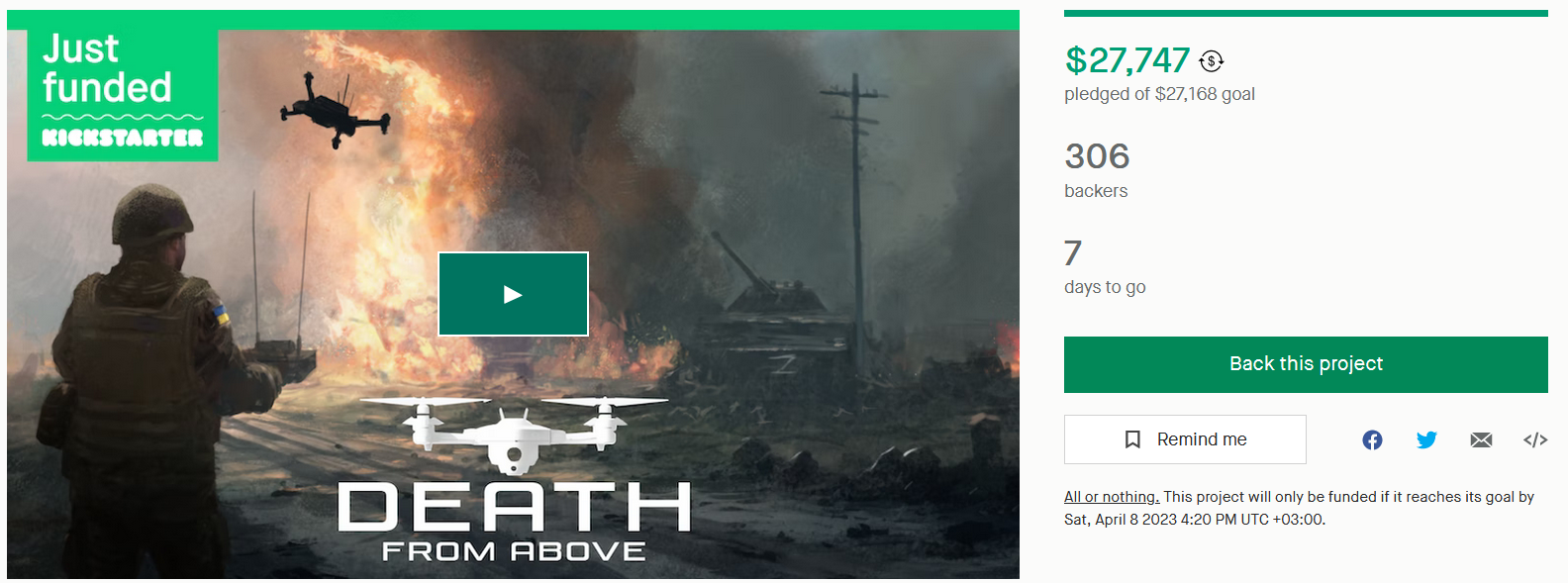Click the April 8 2023 deadline text

pyautogui.click(x=1135, y=520)
